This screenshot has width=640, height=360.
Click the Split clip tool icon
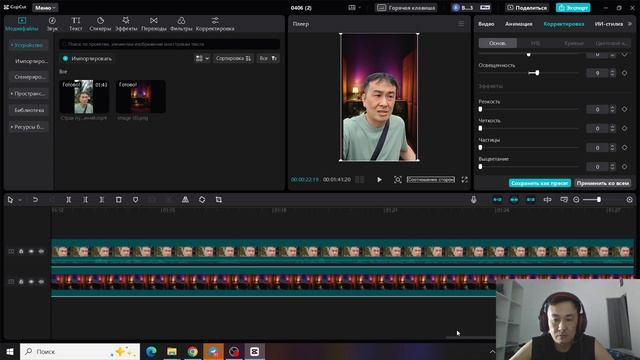(x=69, y=200)
